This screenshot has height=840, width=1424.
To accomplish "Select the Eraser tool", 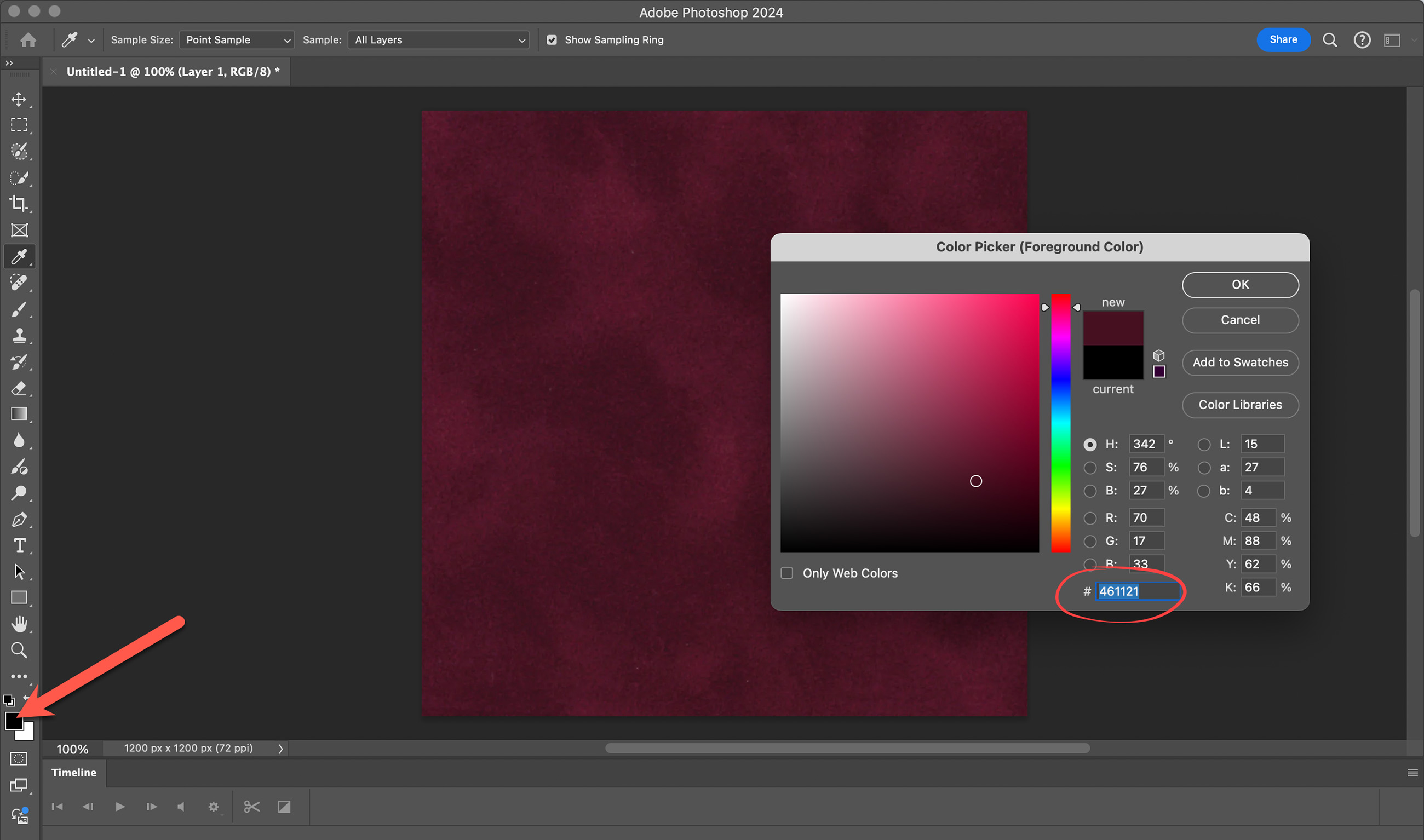I will 19,388.
